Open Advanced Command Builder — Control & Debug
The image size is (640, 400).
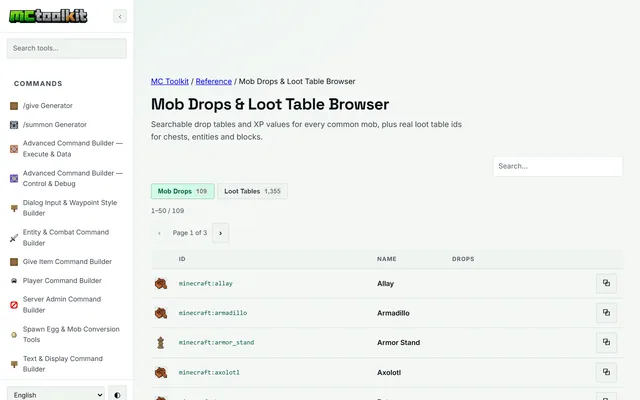tap(73, 178)
